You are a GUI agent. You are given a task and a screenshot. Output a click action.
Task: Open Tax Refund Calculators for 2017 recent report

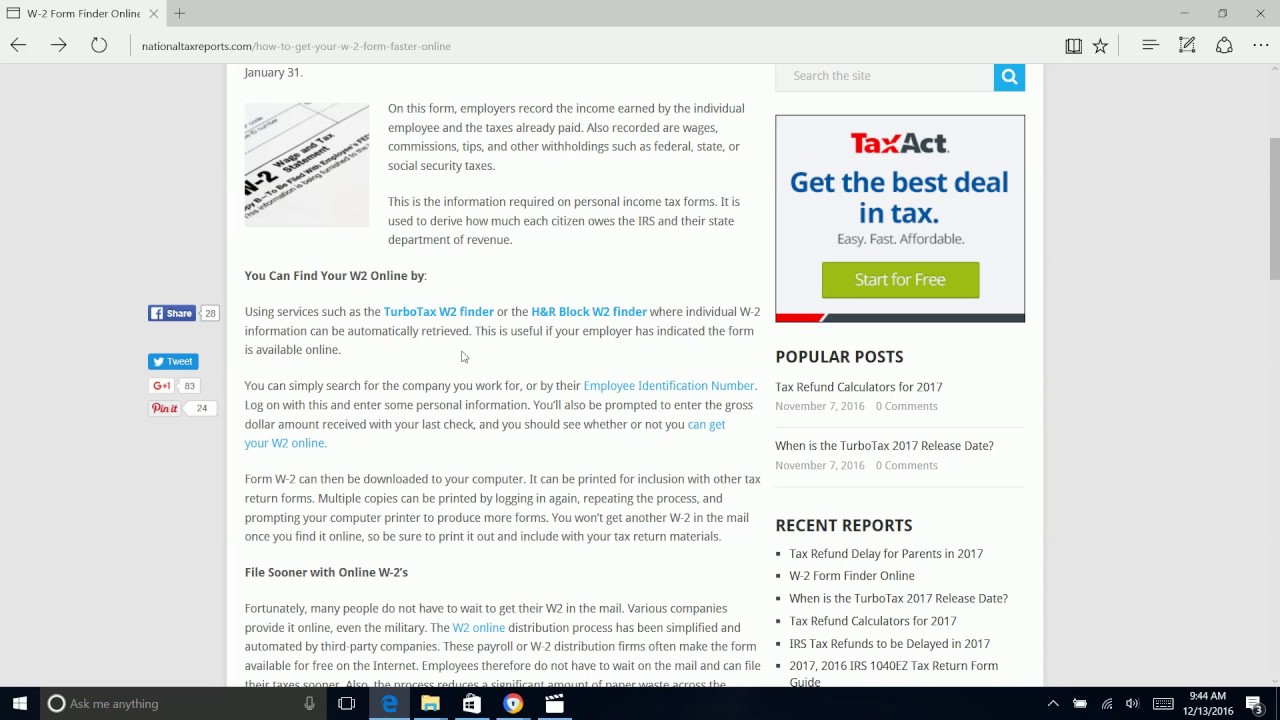click(873, 621)
